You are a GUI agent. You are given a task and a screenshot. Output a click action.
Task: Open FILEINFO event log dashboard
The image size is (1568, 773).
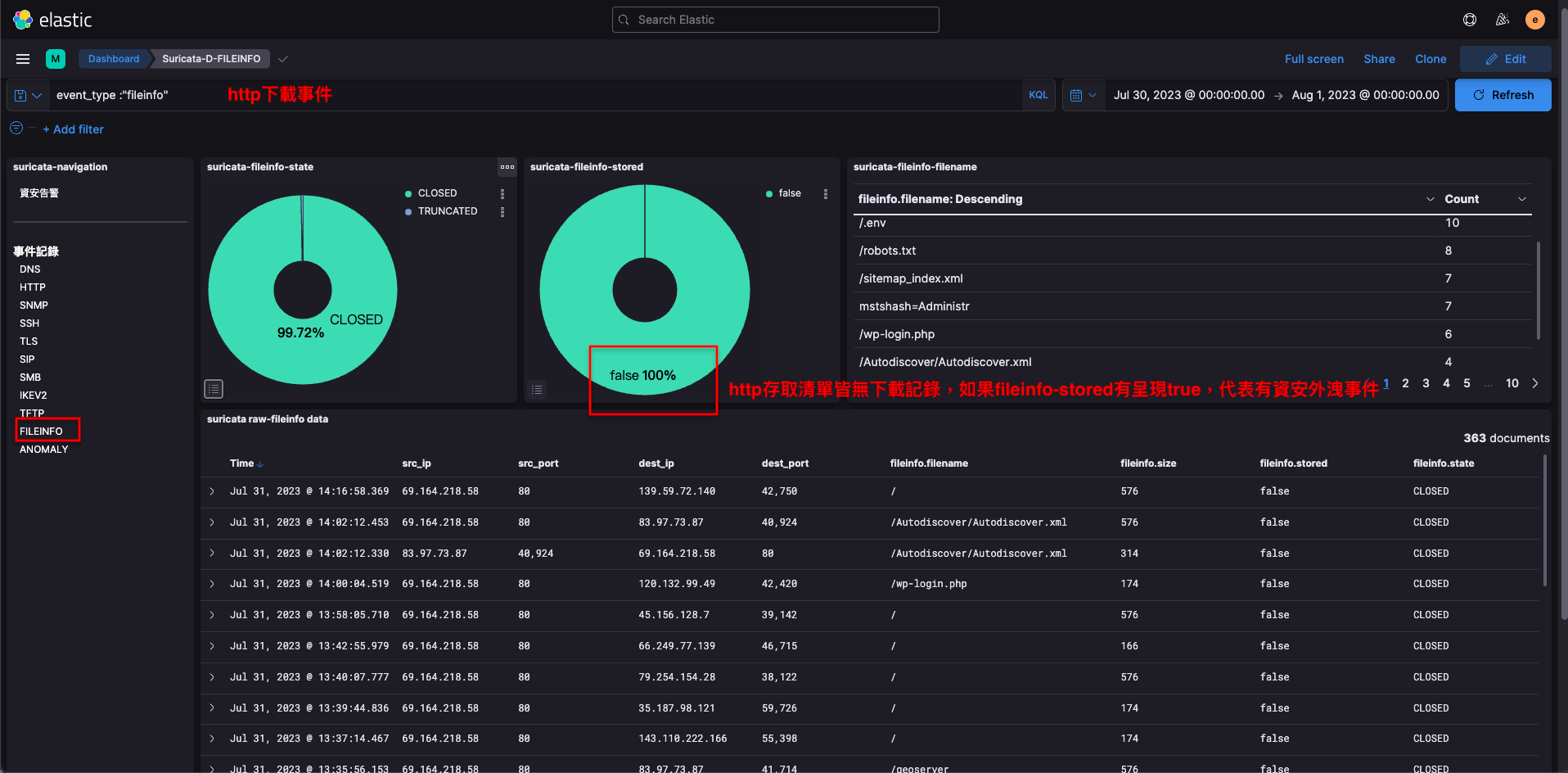point(41,432)
